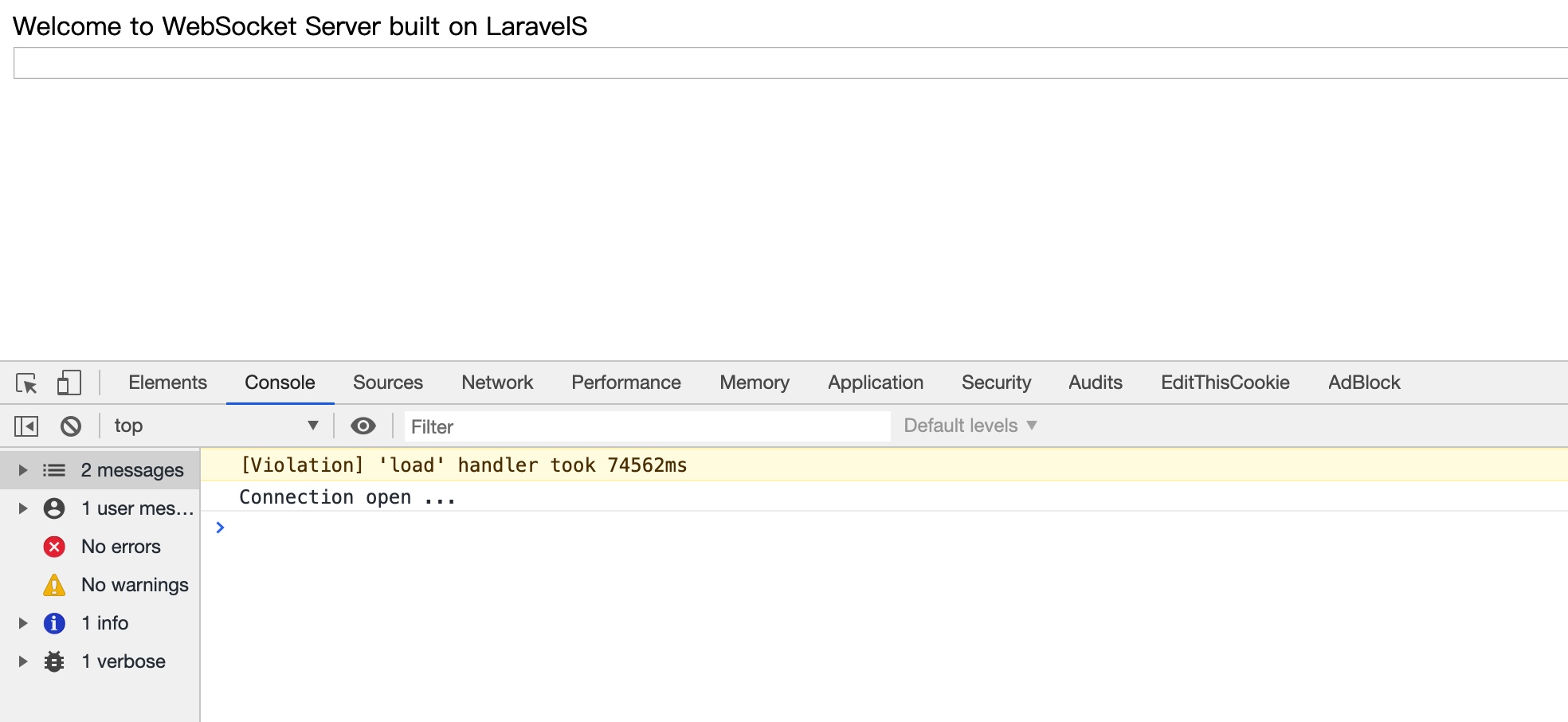Open the Security tab
1568x722 pixels.
click(996, 383)
